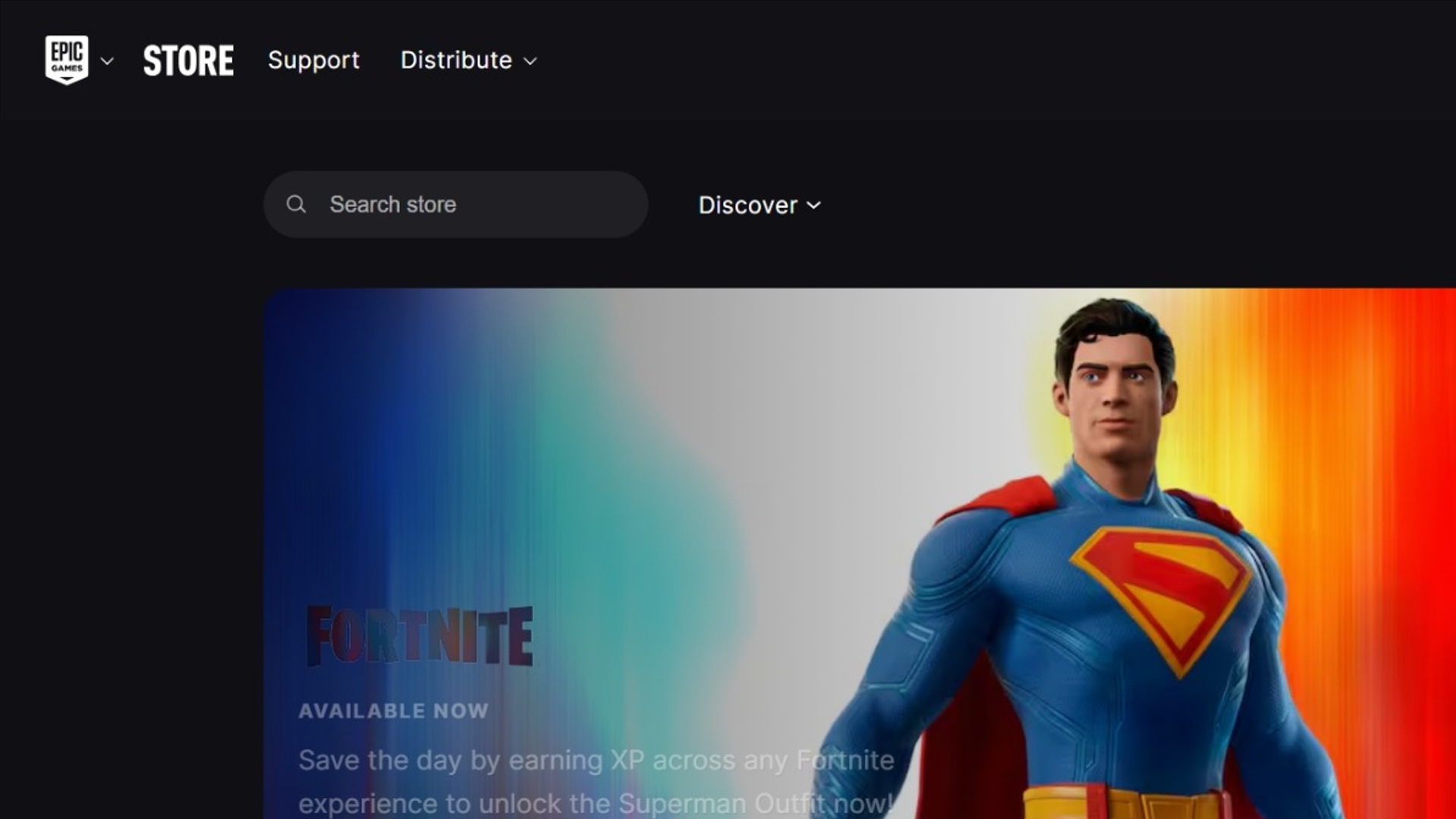Click Superman's face in the banner
This screenshot has height=819, width=1456.
click(1115, 387)
